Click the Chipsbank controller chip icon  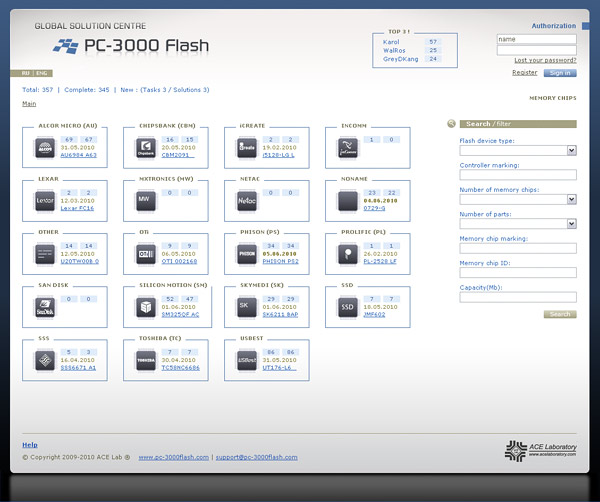point(146,149)
